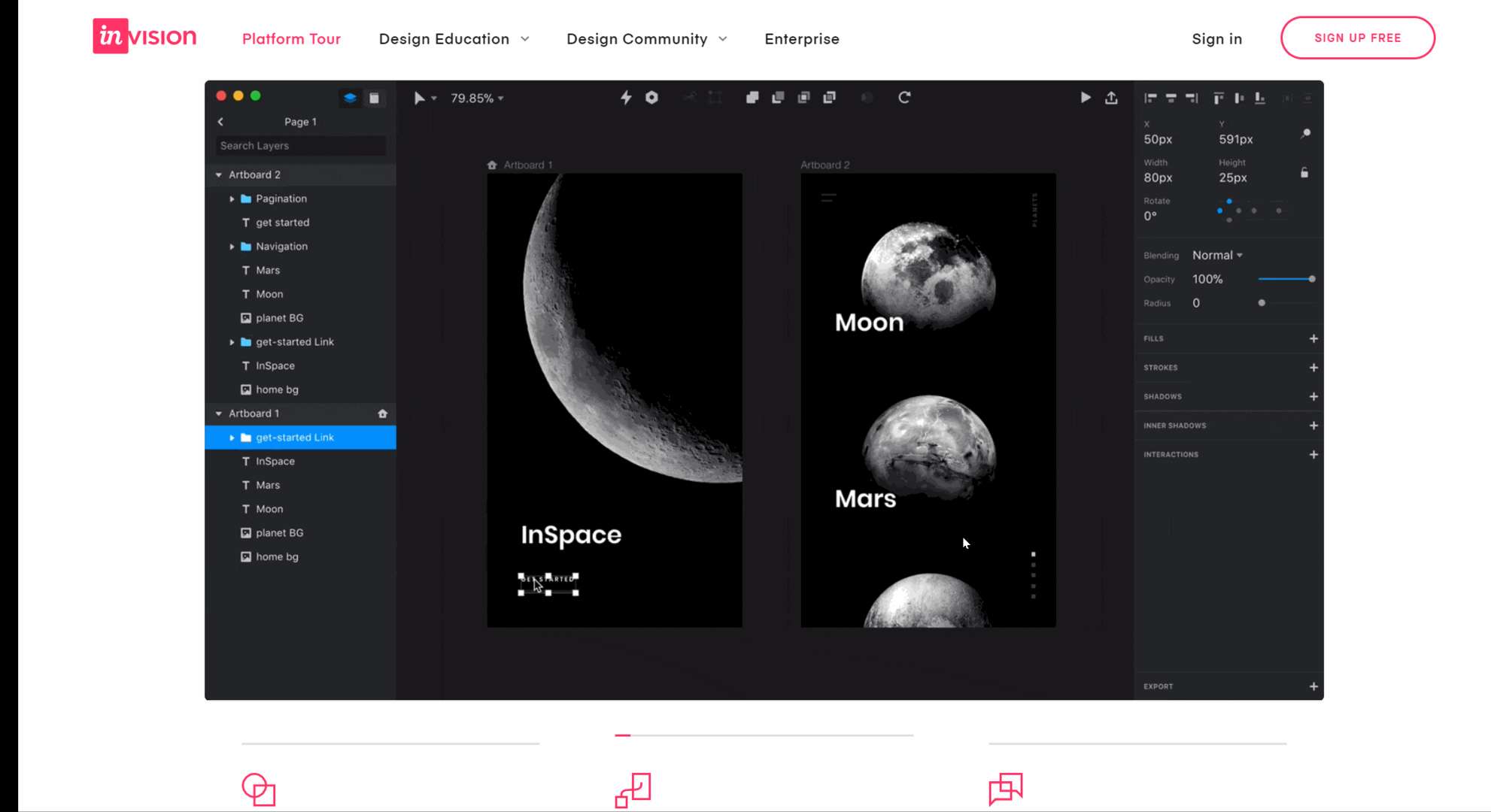This screenshot has height=812, width=1491.
Task: Click SIGN UP FREE button top right
Action: pos(1358,37)
